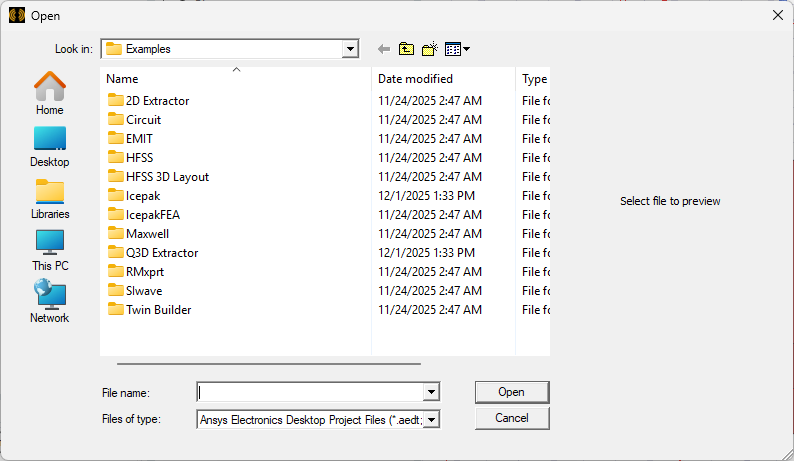Sort by the Type column header

click(x=533, y=79)
